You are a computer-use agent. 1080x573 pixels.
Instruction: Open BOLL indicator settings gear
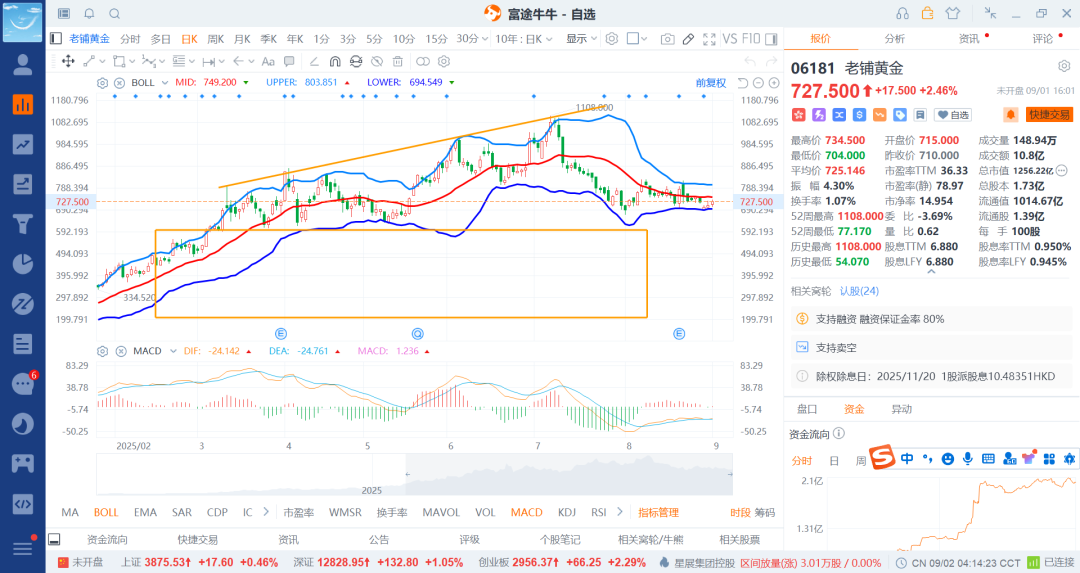[103, 83]
